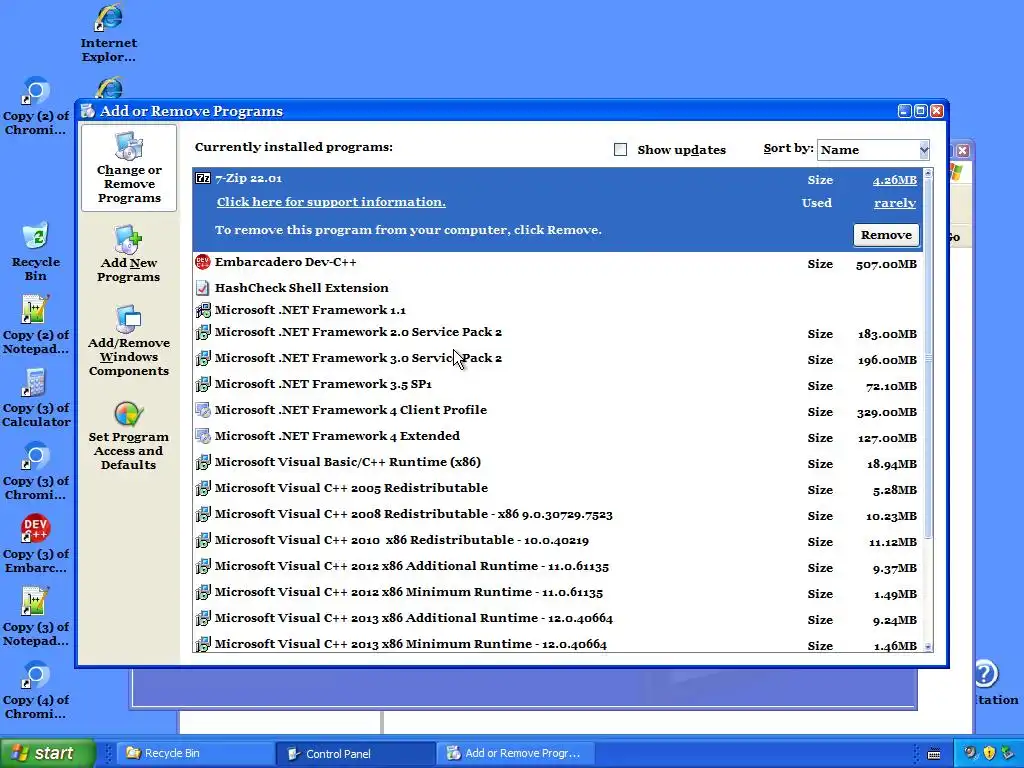Click the Visual C++ 2008 Redistributable icon

tap(203, 515)
